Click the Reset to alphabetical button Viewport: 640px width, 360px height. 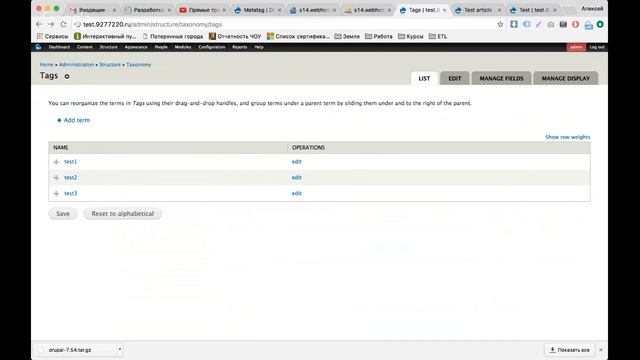(x=122, y=213)
